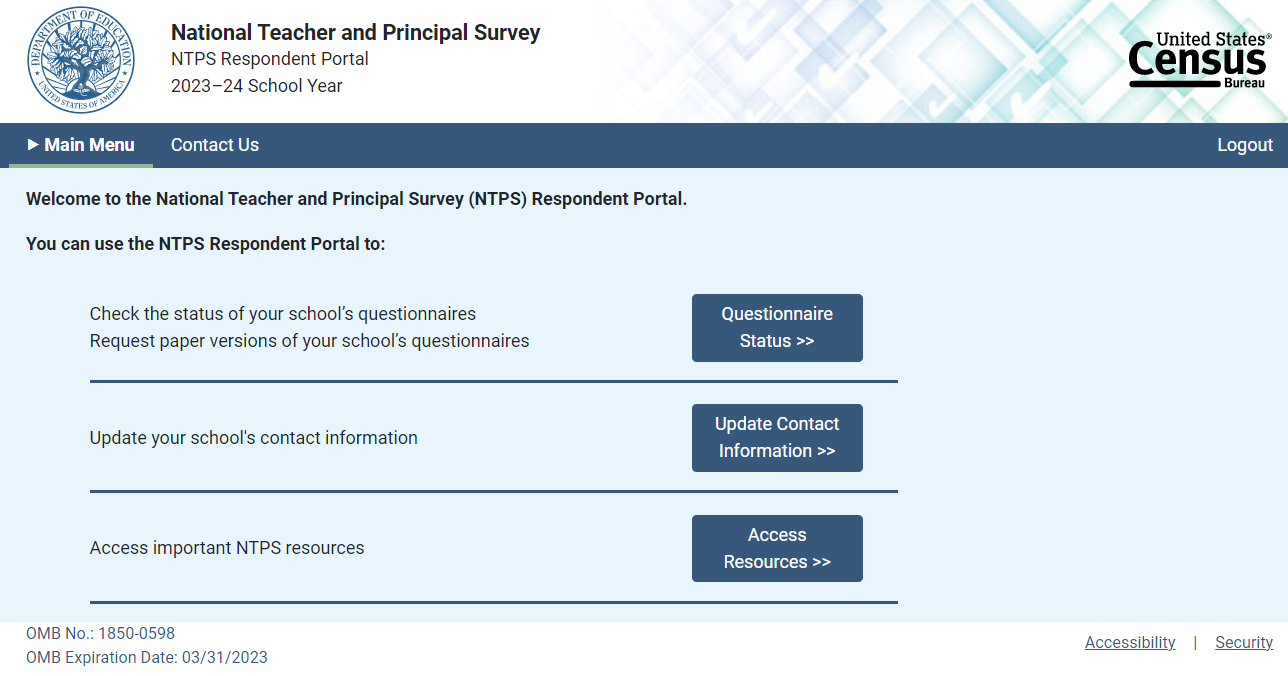Click the United States Census Bureau logo
This screenshot has height=676, width=1288.
[1199, 60]
